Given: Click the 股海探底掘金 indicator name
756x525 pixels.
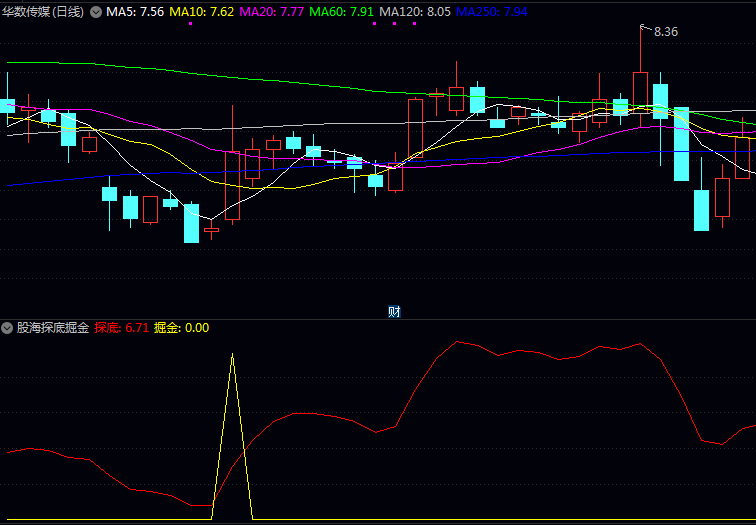Looking at the screenshot, I should click(x=53, y=327).
